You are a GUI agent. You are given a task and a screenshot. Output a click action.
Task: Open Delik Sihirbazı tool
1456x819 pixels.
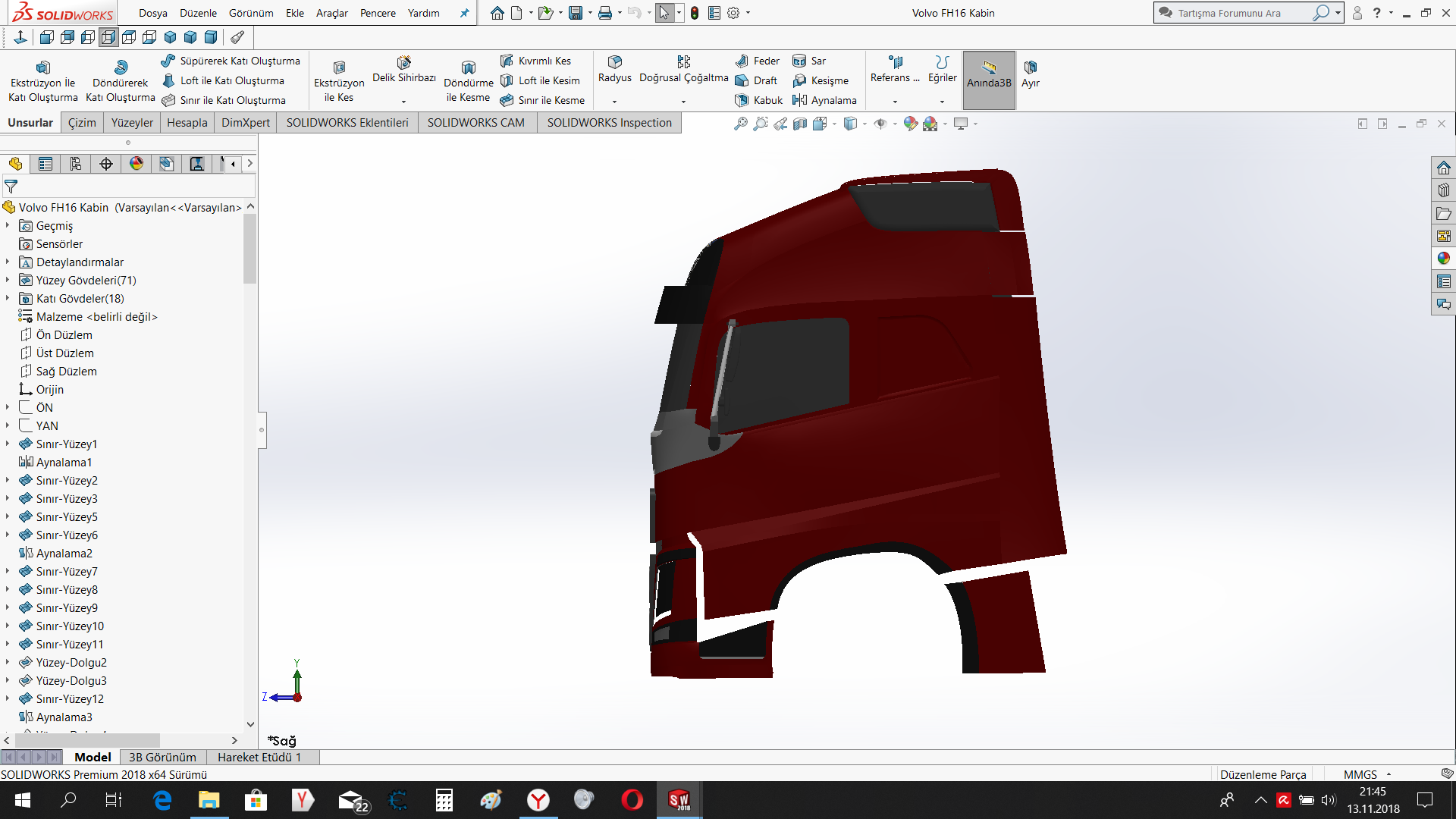point(404,70)
